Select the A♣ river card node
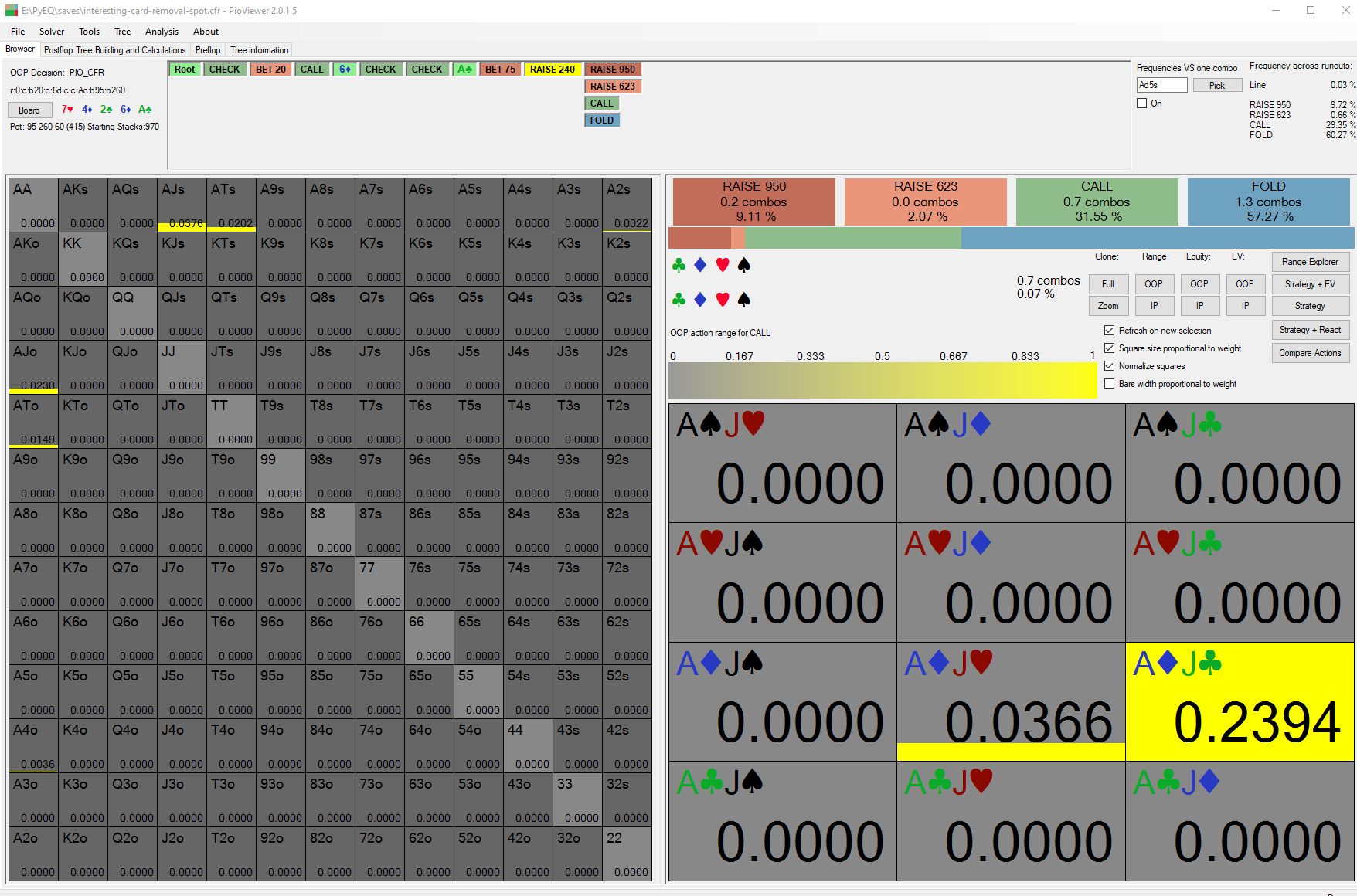Viewport: 1357px width, 896px height. tap(464, 70)
